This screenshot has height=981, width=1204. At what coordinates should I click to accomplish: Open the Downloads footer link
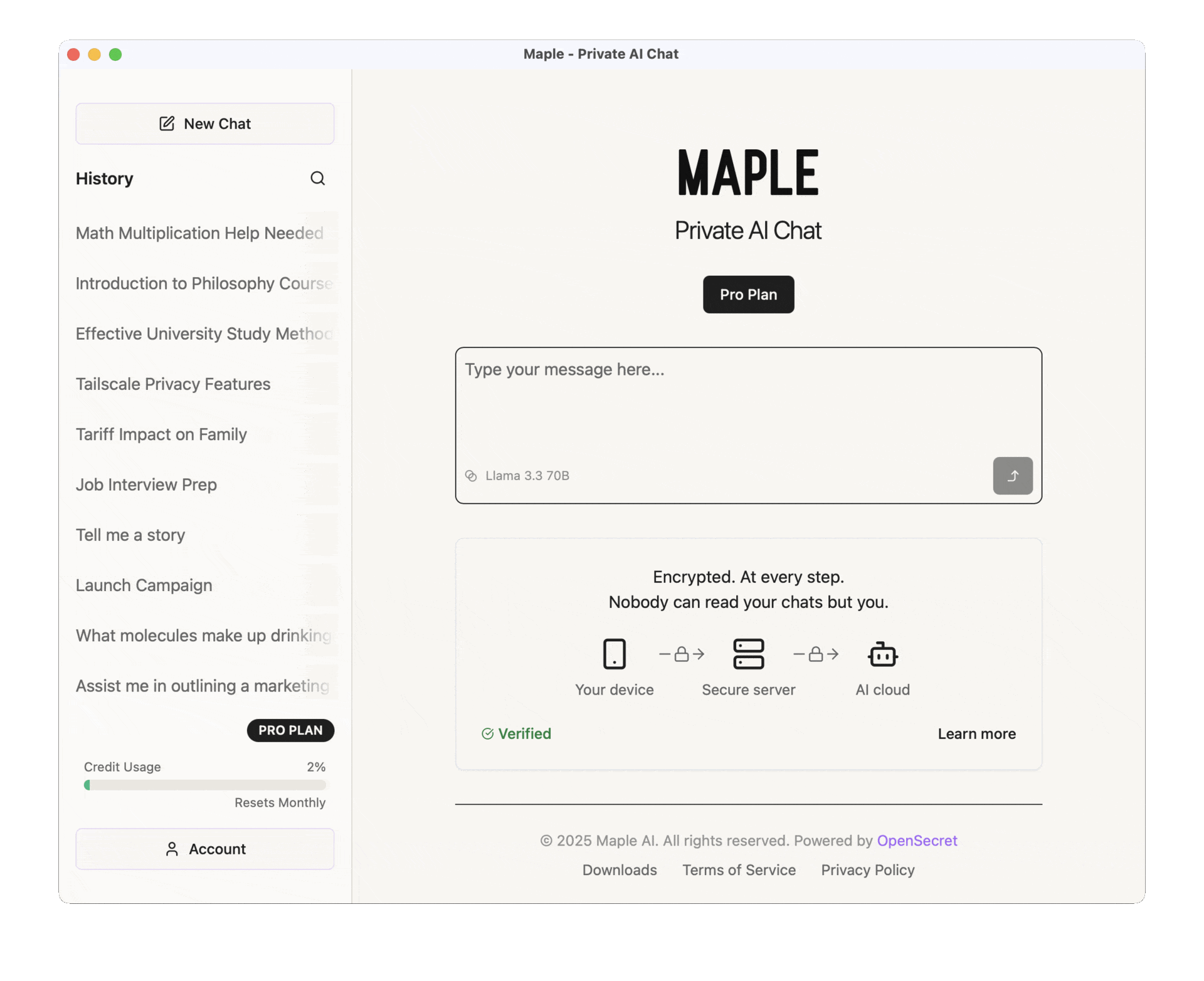[620, 870]
